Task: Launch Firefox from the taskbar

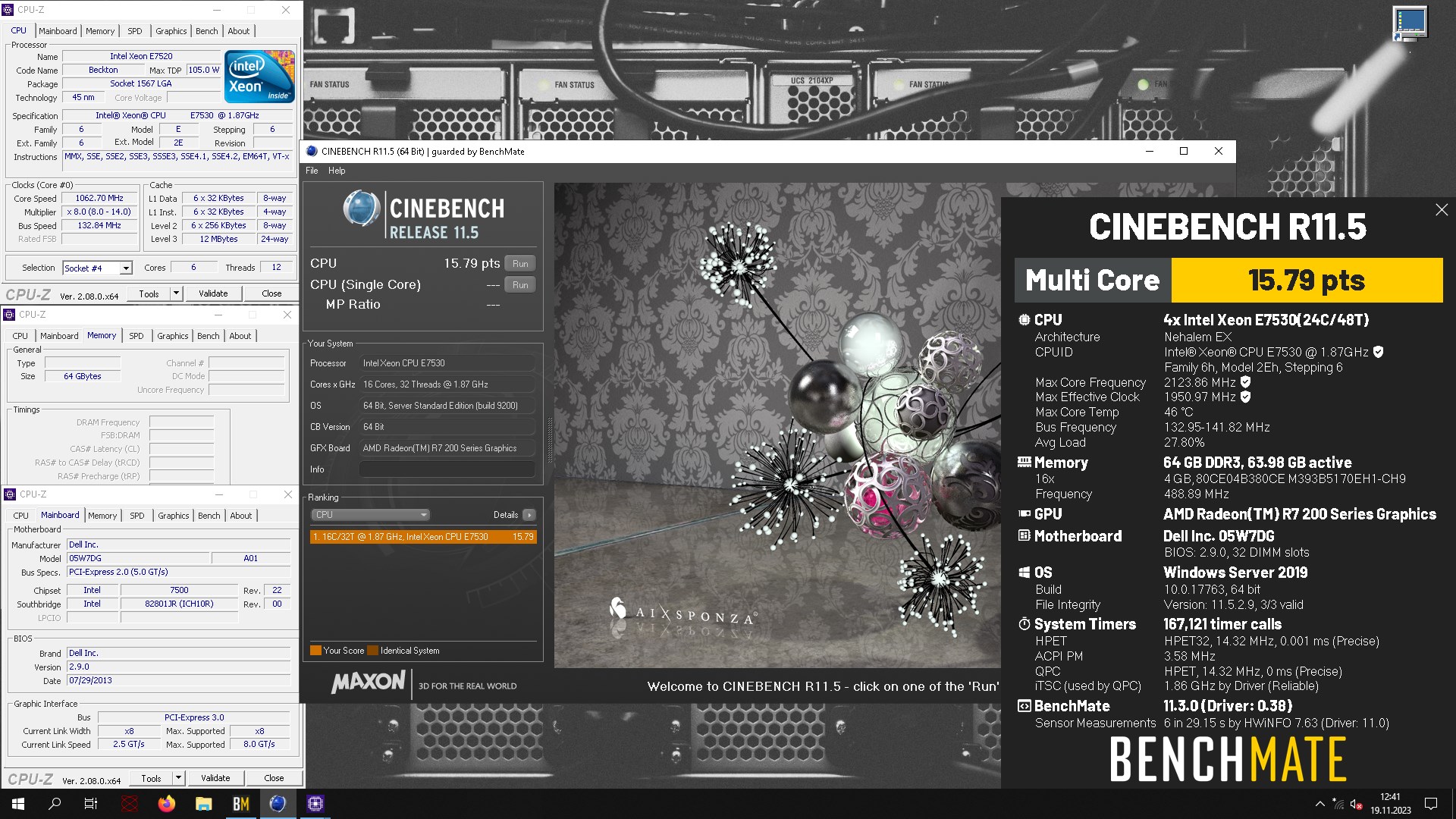Action: 167,804
